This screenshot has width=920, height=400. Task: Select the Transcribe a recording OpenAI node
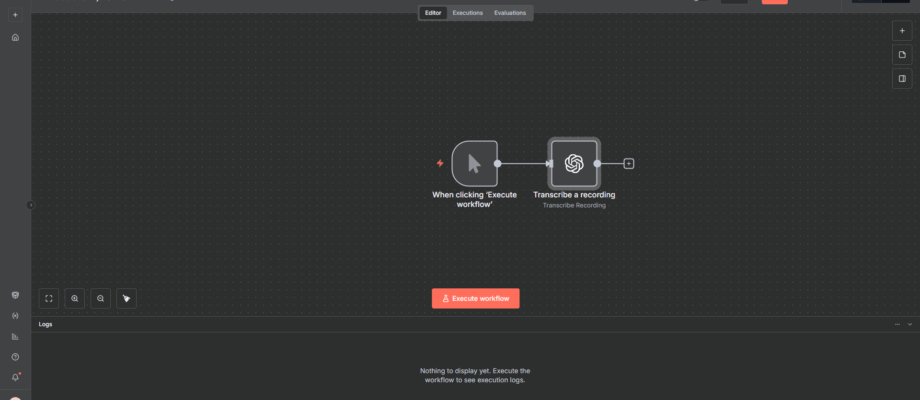(x=574, y=163)
